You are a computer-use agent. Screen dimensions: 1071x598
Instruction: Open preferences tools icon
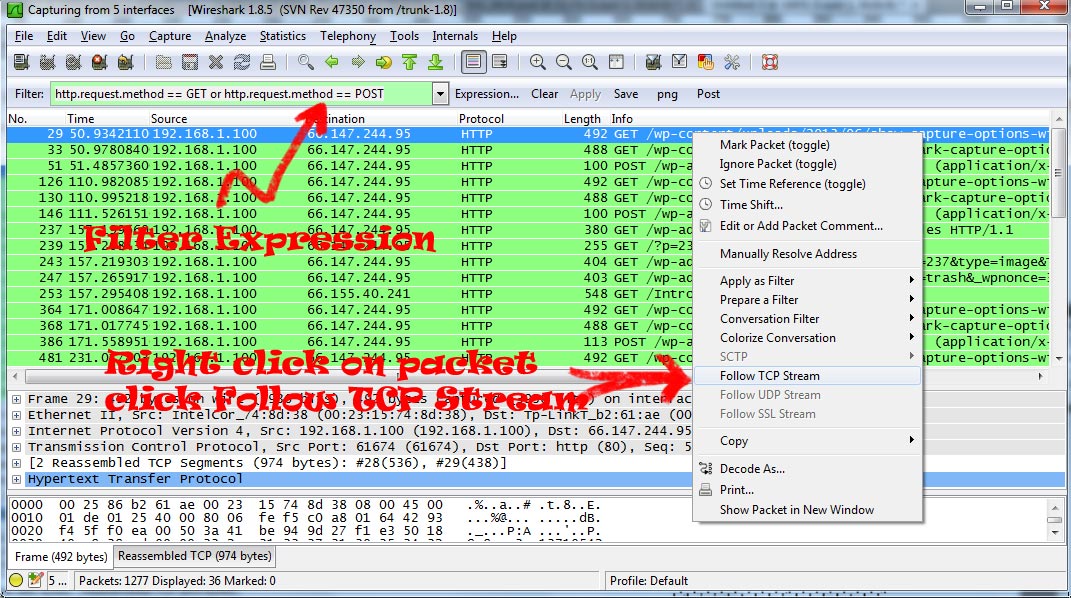pos(732,63)
